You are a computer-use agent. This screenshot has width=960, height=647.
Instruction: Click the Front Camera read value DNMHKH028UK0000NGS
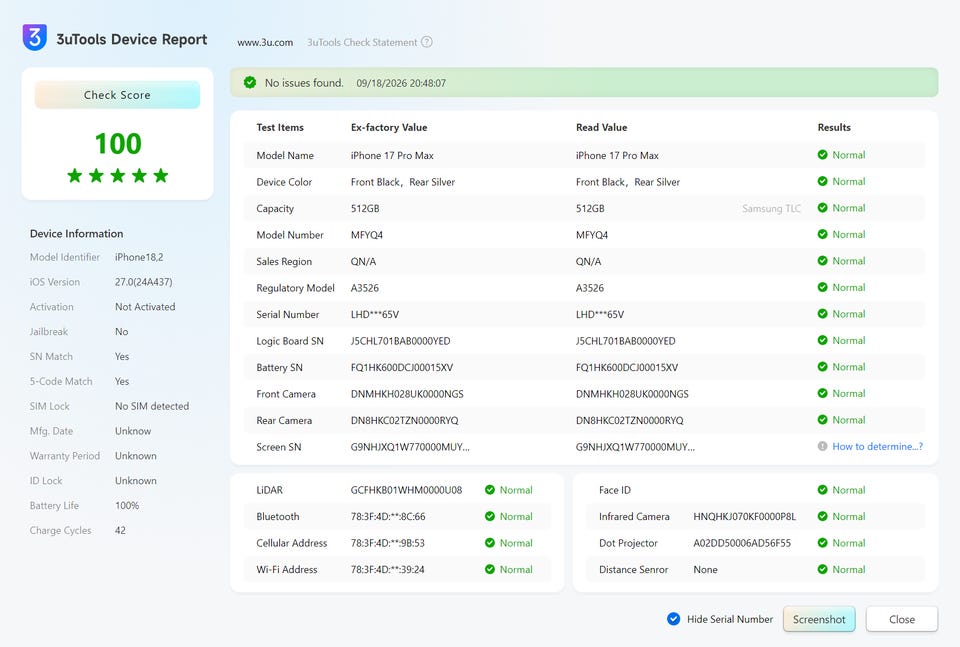632,394
